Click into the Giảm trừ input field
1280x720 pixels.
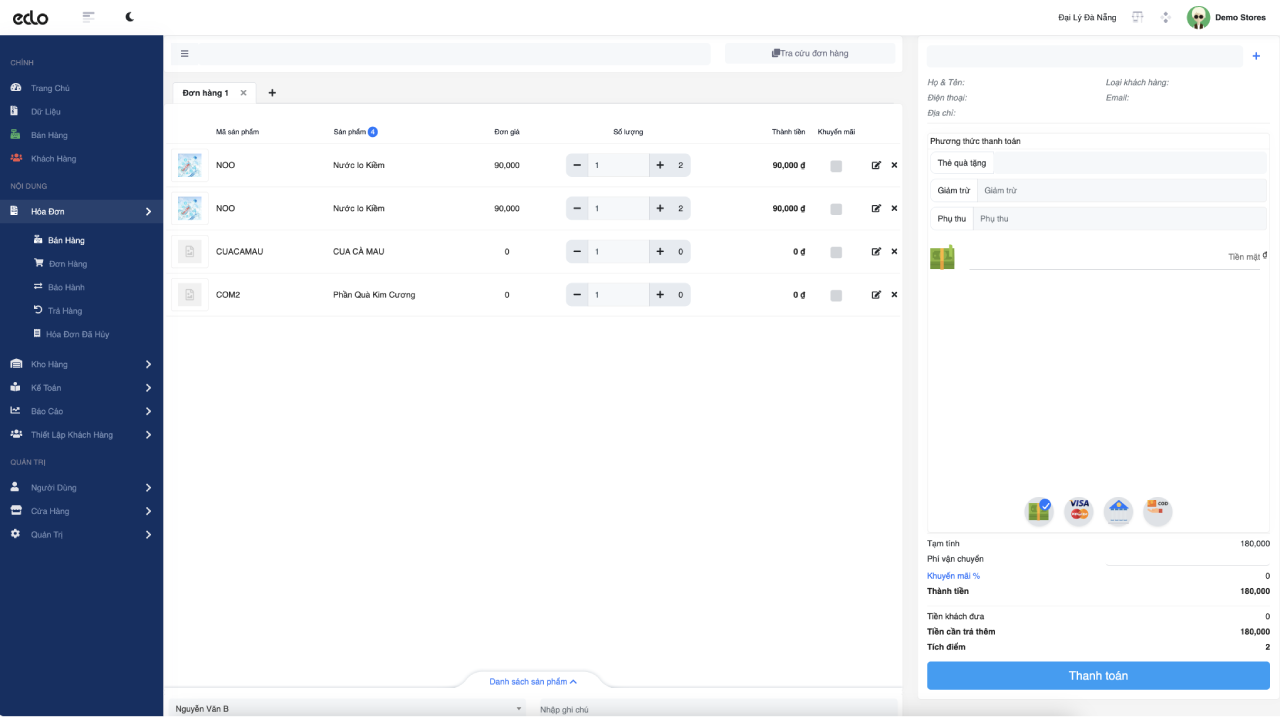pos(1122,191)
